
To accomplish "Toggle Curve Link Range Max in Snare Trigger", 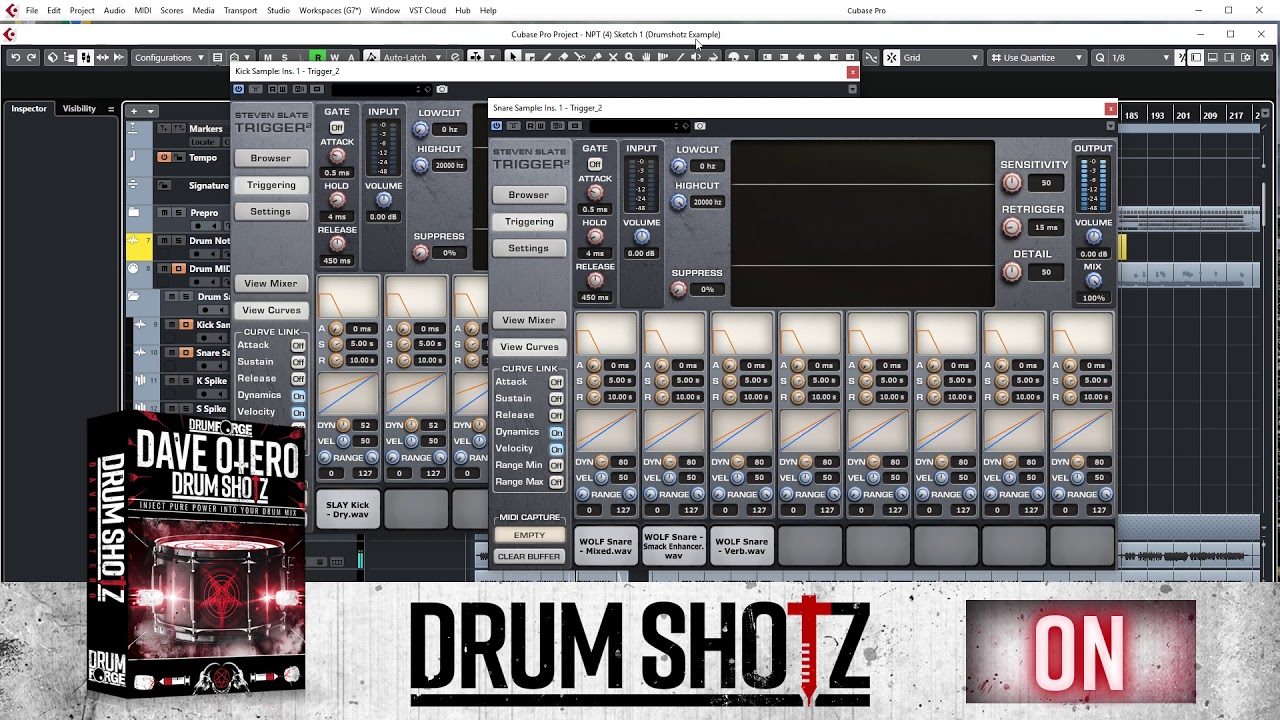I will [556, 482].
